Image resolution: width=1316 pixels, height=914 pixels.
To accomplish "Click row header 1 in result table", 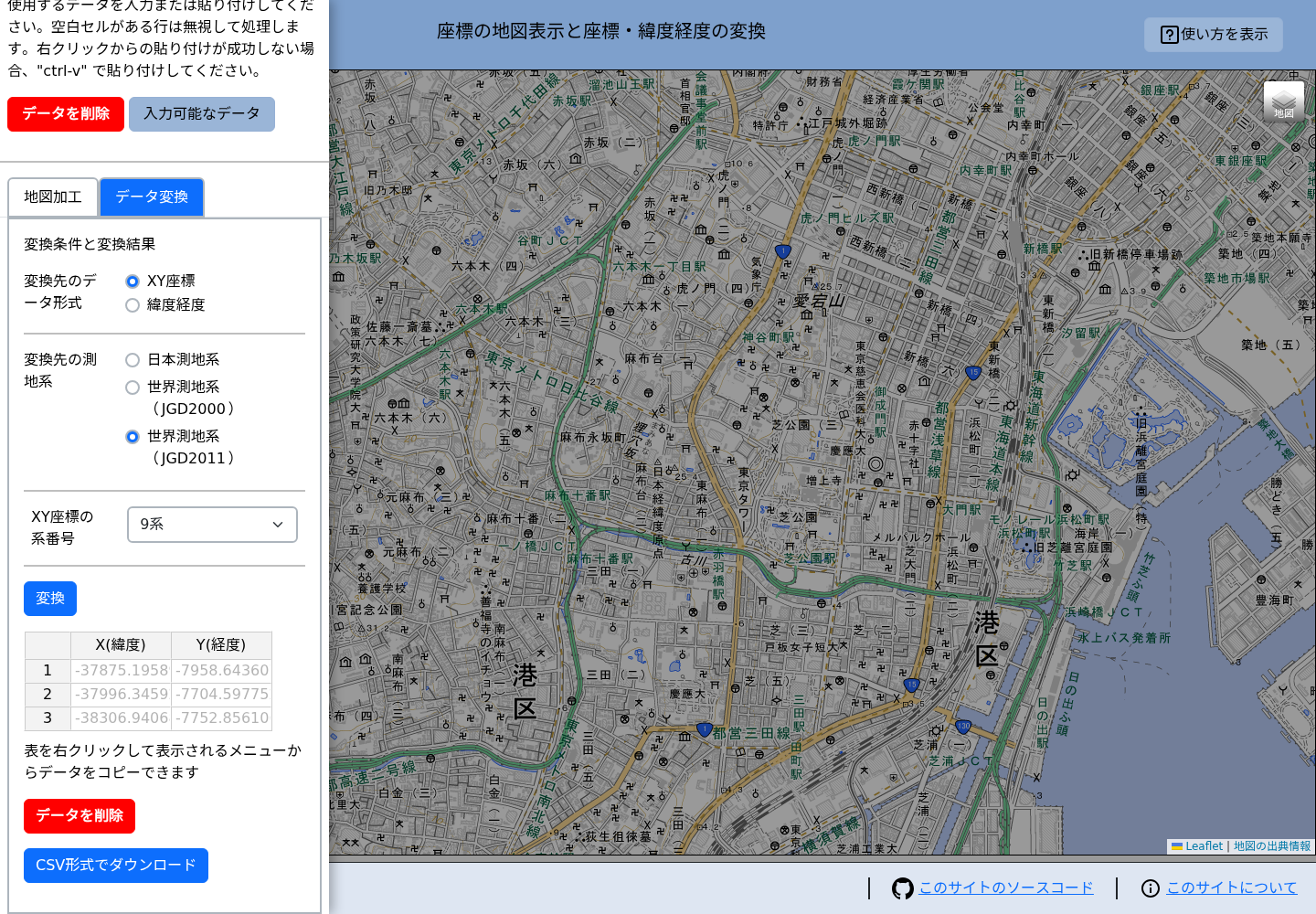I will (48, 671).
